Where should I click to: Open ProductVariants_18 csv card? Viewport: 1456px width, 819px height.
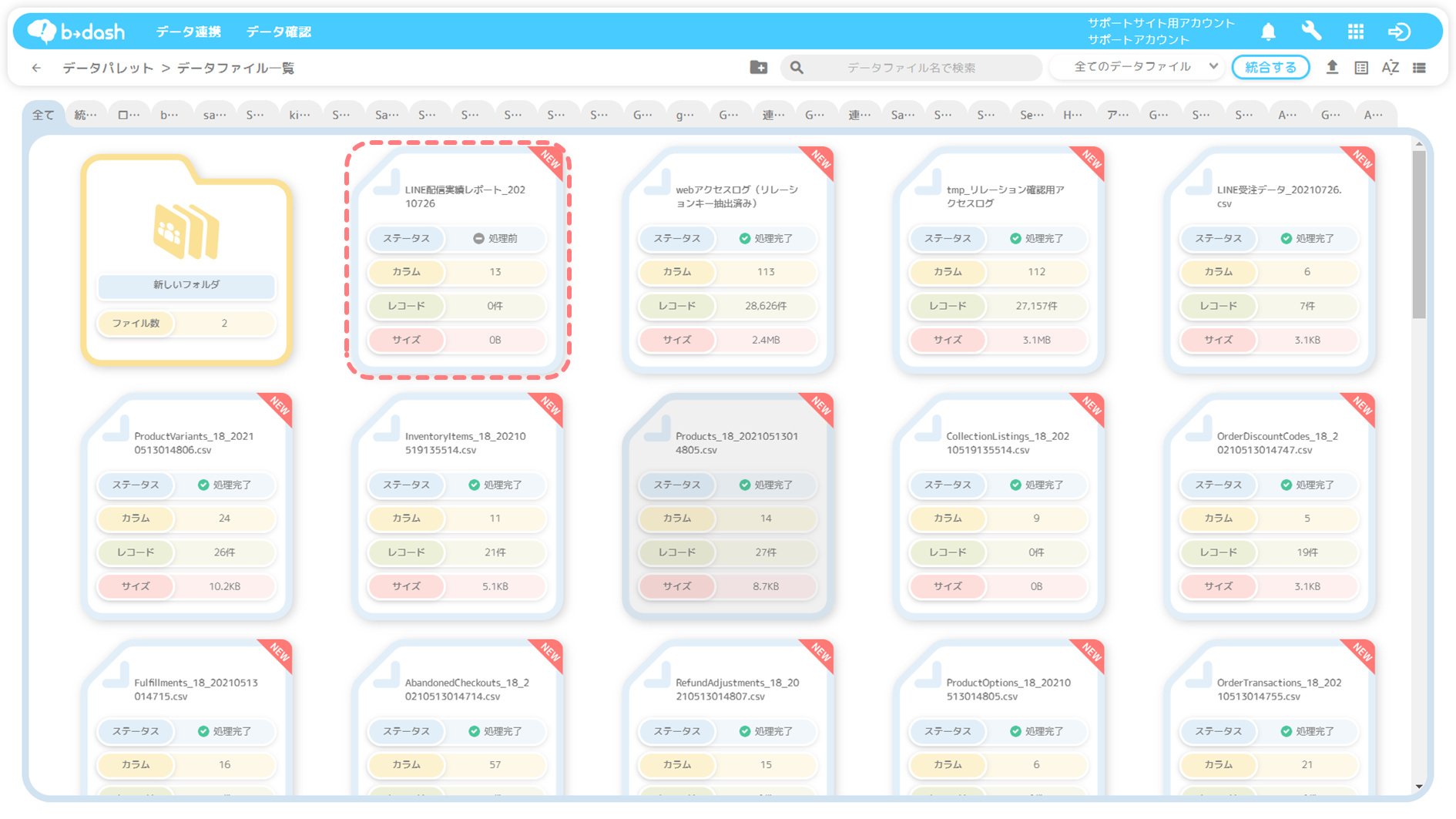[186, 506]
